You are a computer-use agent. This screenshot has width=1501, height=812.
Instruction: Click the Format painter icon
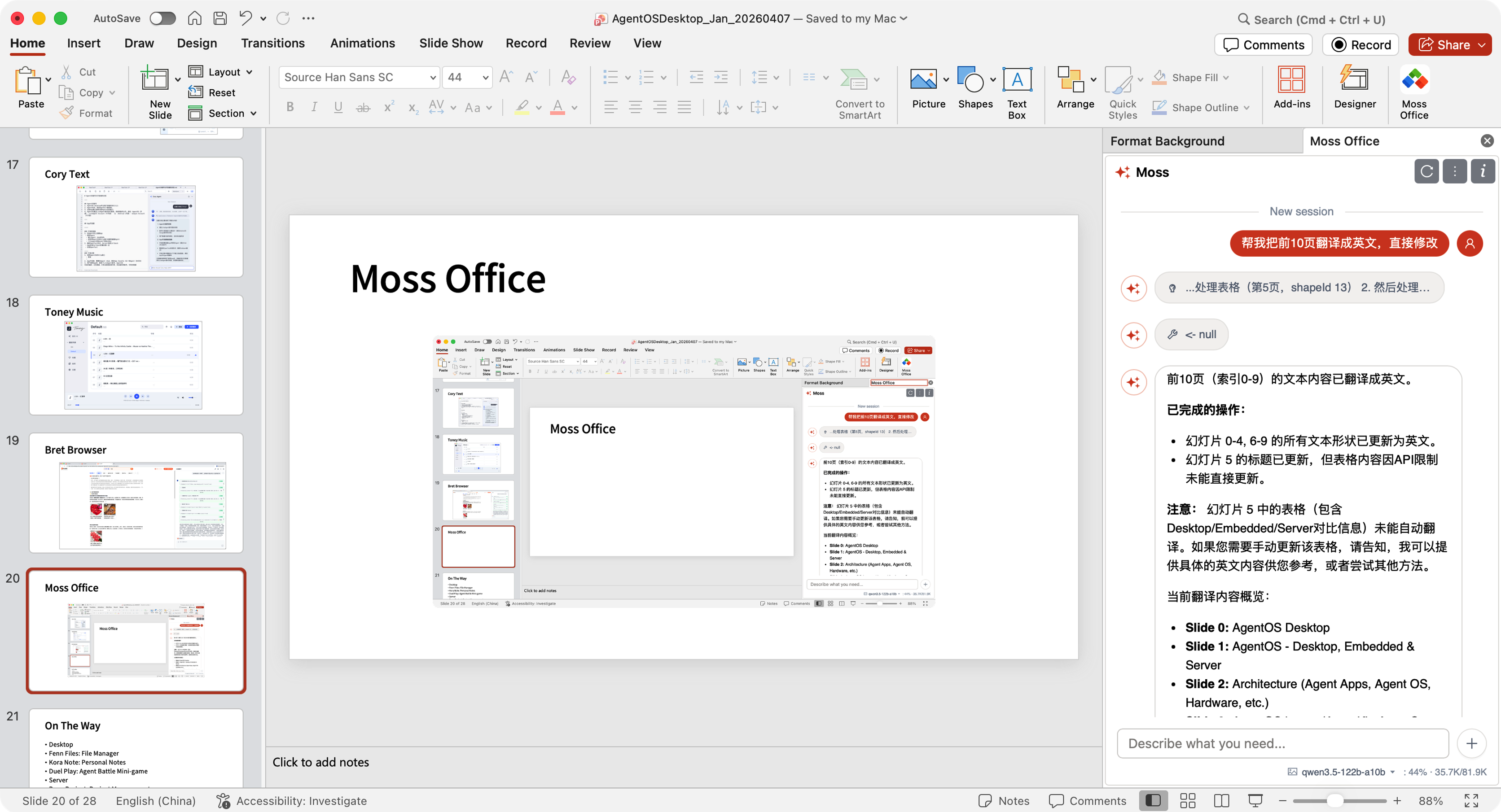click(67, 113)
